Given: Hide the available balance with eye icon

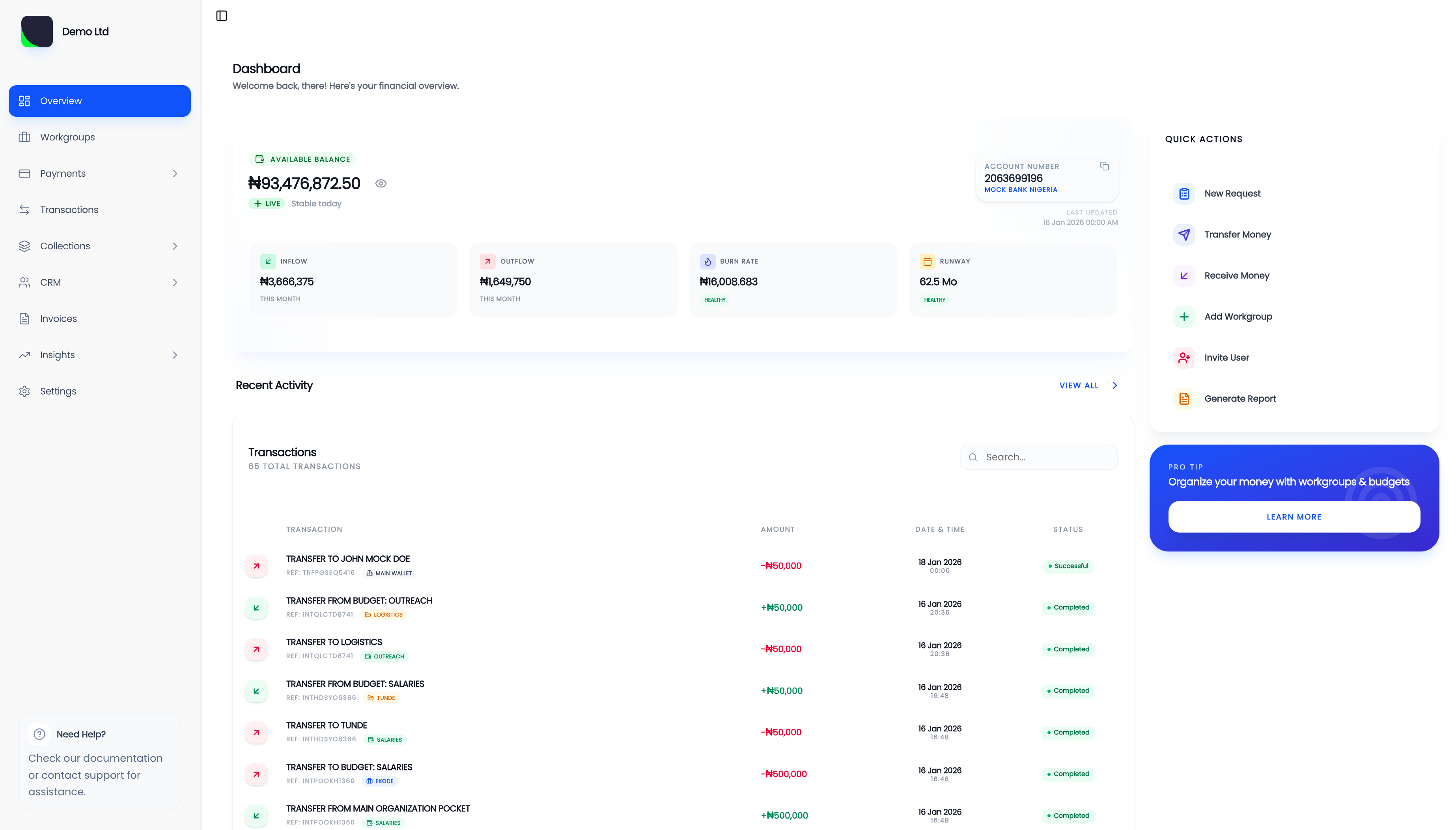Looking at the screenshot, I should (381, 183).
